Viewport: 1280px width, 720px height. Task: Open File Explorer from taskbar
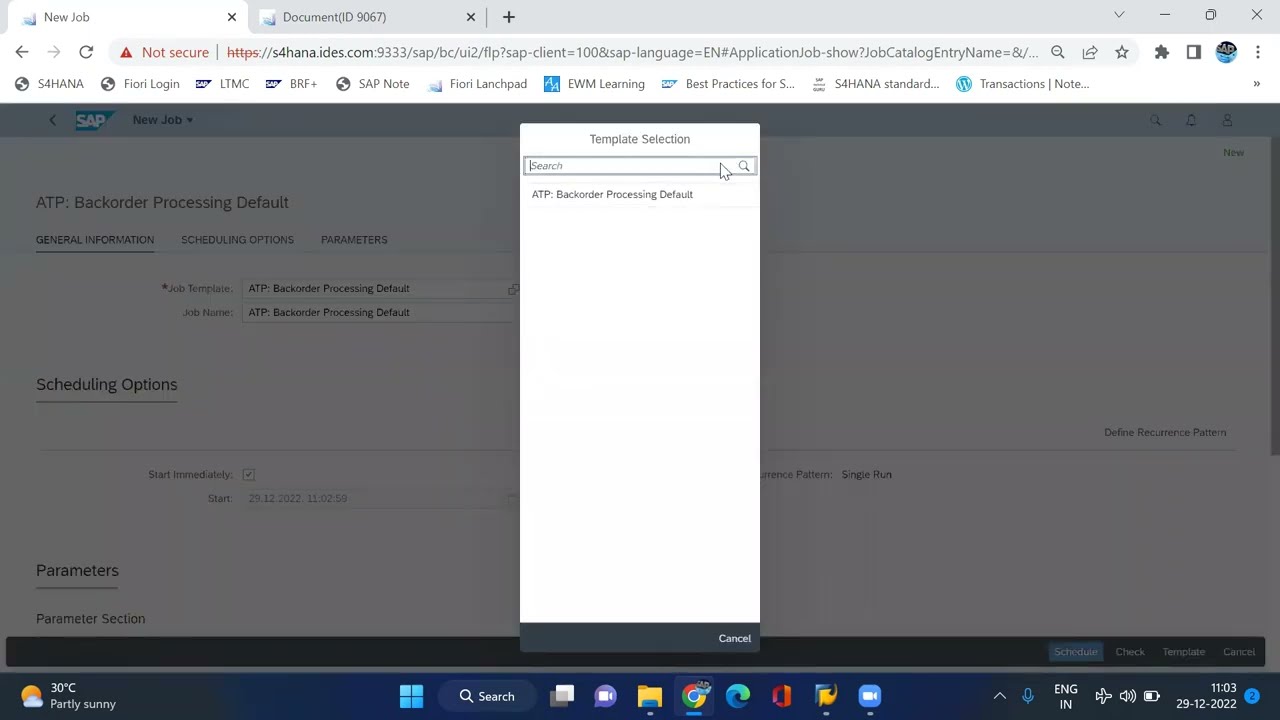[x=650, y=696]
